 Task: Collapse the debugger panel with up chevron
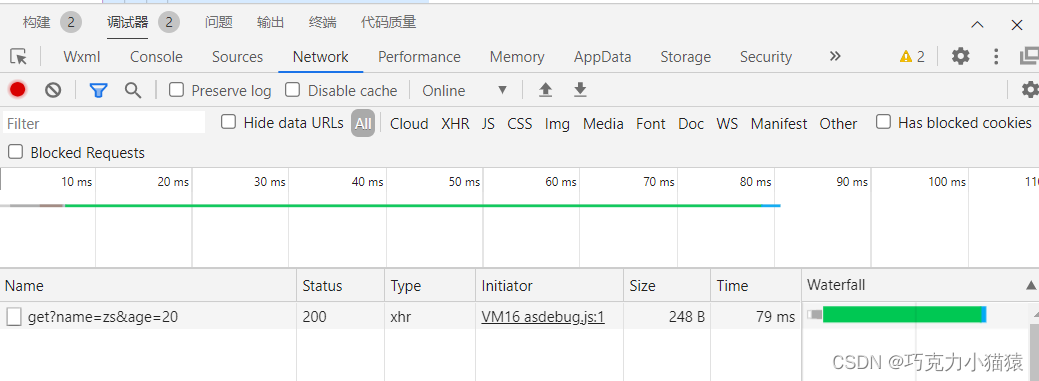click(x=977, y=25)
